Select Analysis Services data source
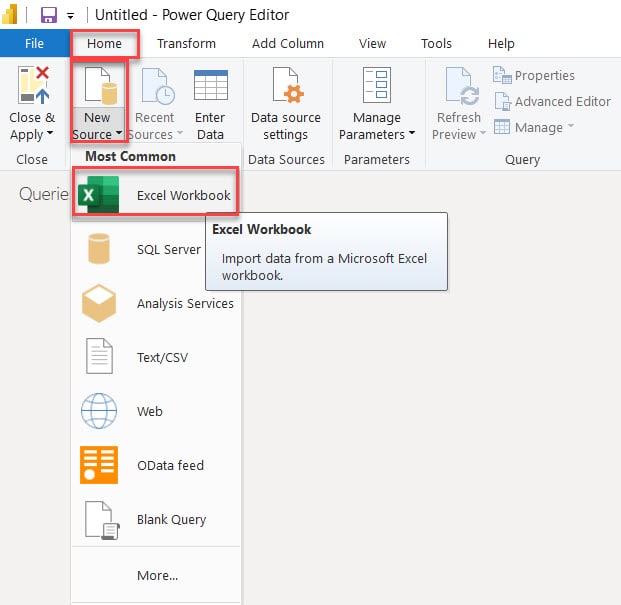 point(156,304)
